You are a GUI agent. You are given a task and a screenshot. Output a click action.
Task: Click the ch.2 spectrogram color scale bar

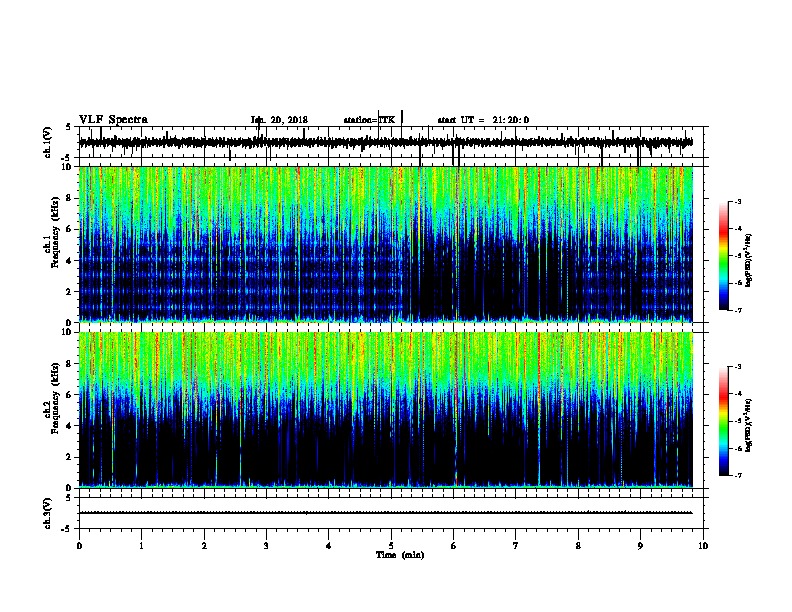pos(724,421)
